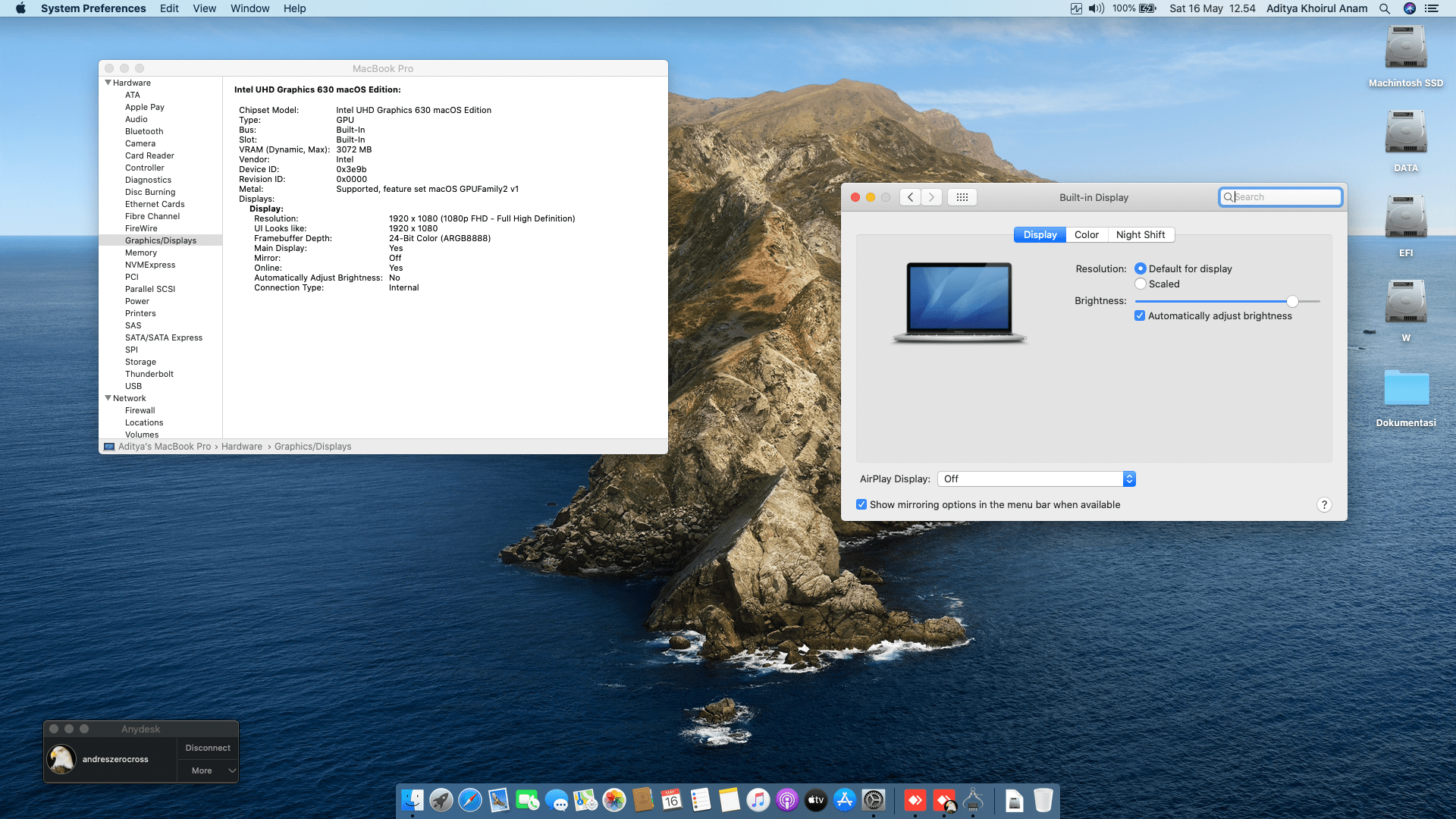Click Aditya's MacBook Pro in path bar

[165, 447]
